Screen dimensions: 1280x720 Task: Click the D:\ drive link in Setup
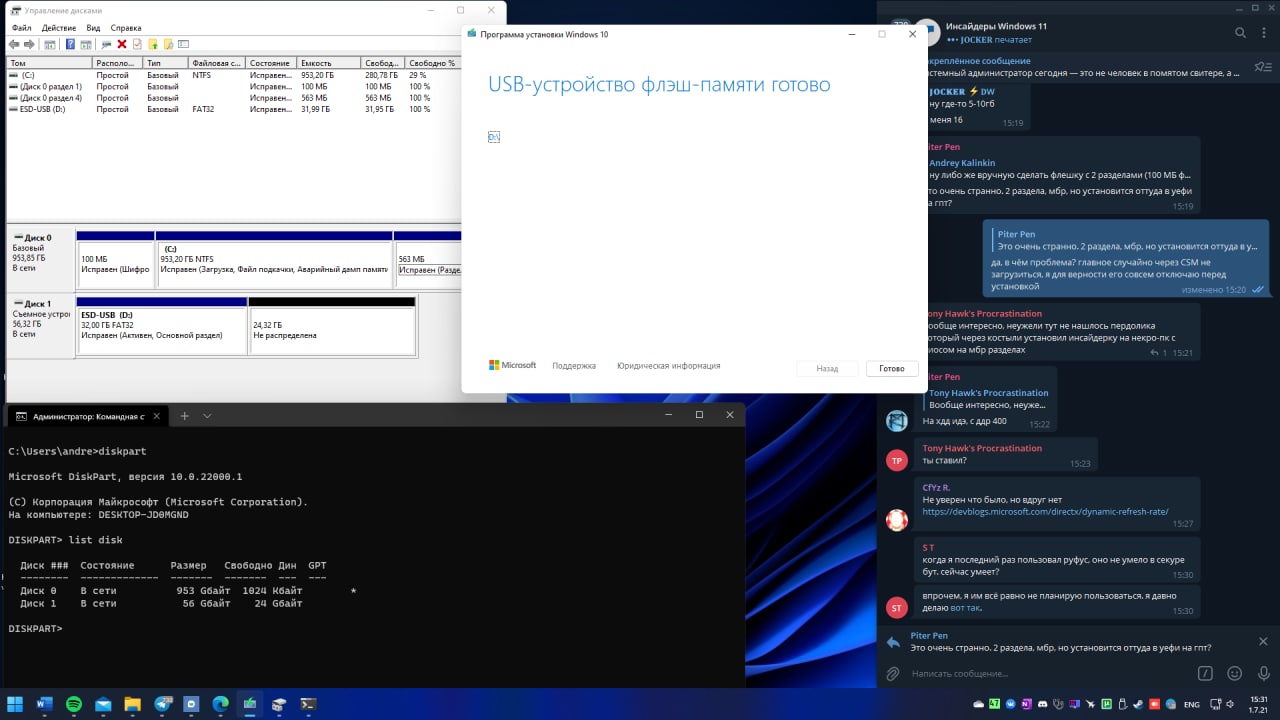pos(494,137)
